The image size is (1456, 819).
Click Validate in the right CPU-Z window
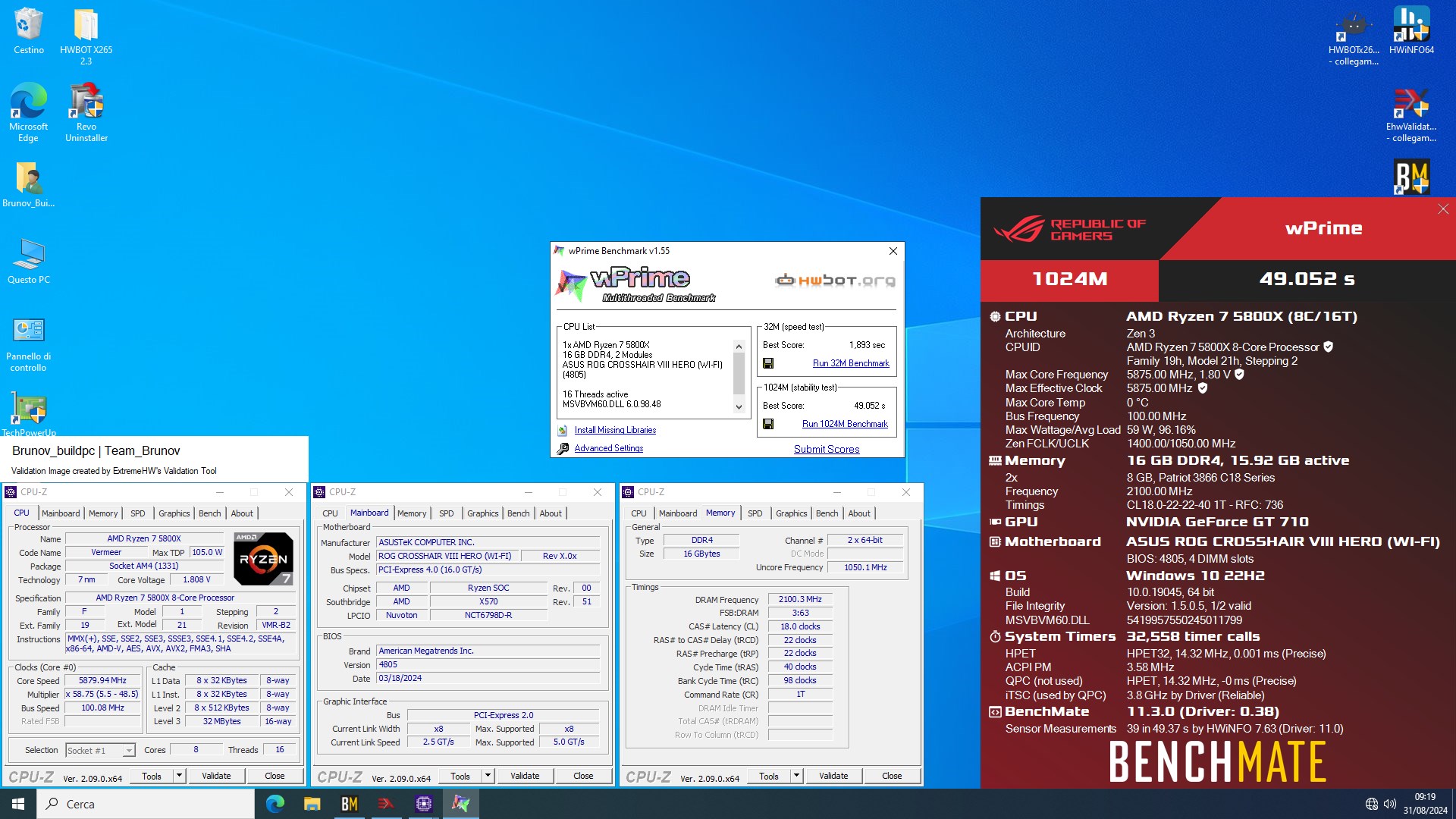(x=833, y=776)
